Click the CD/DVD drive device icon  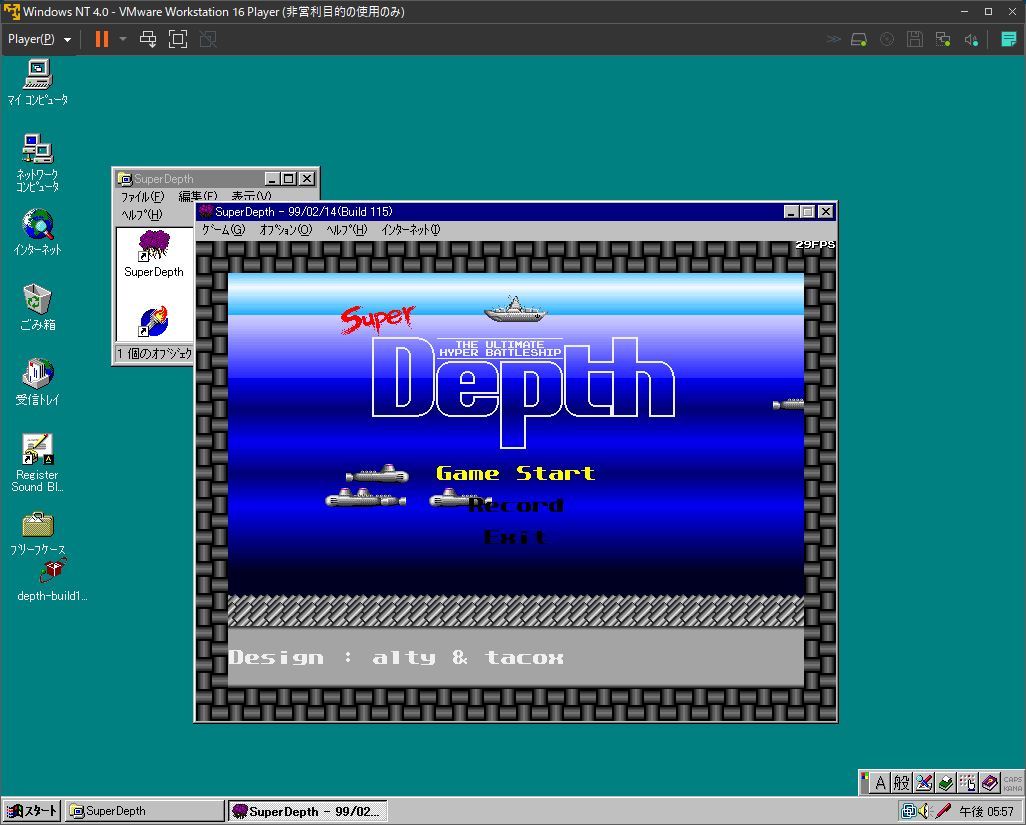887,39
